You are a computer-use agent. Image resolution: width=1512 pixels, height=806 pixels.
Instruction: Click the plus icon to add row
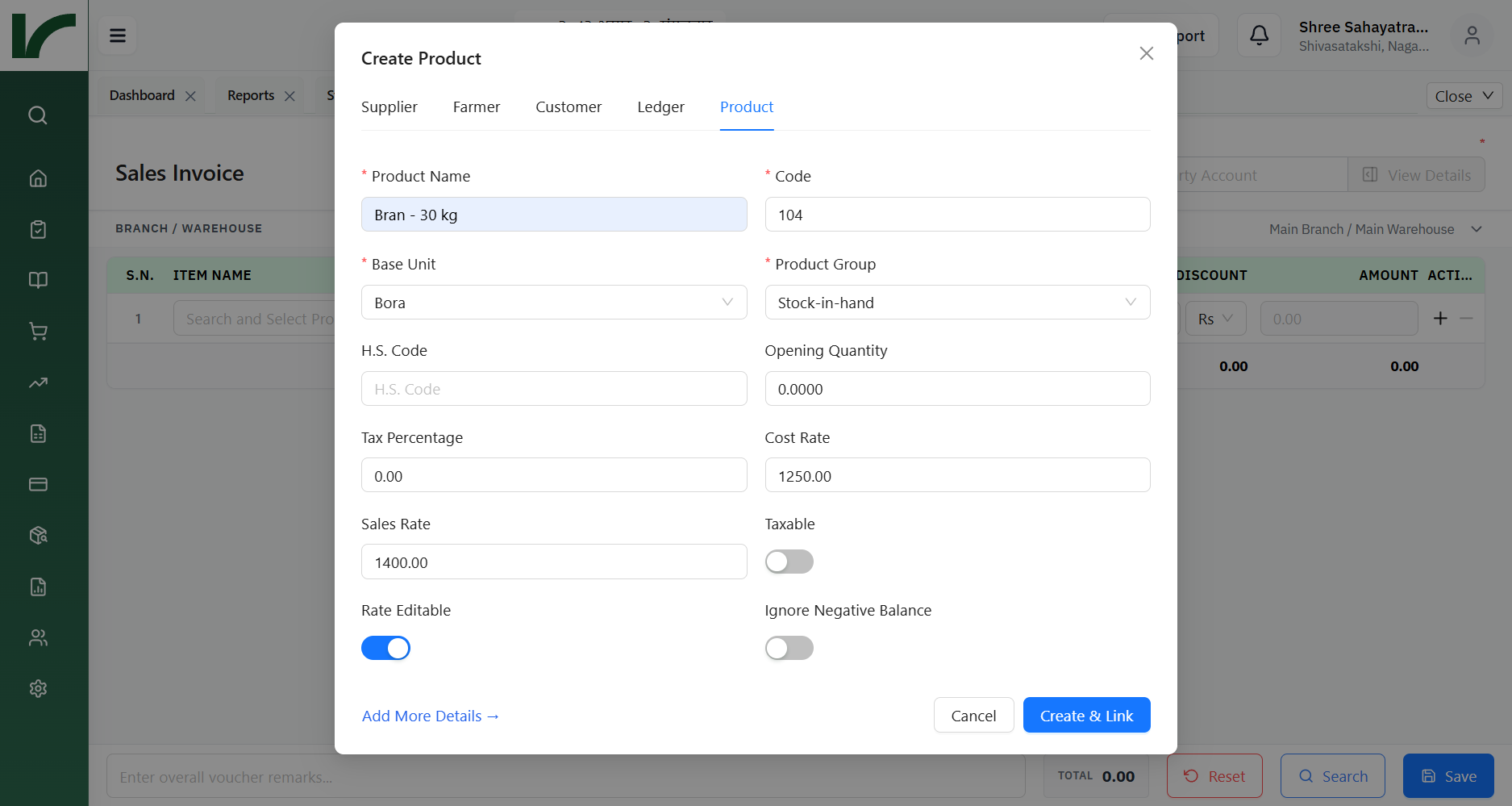click(1440, 319)
